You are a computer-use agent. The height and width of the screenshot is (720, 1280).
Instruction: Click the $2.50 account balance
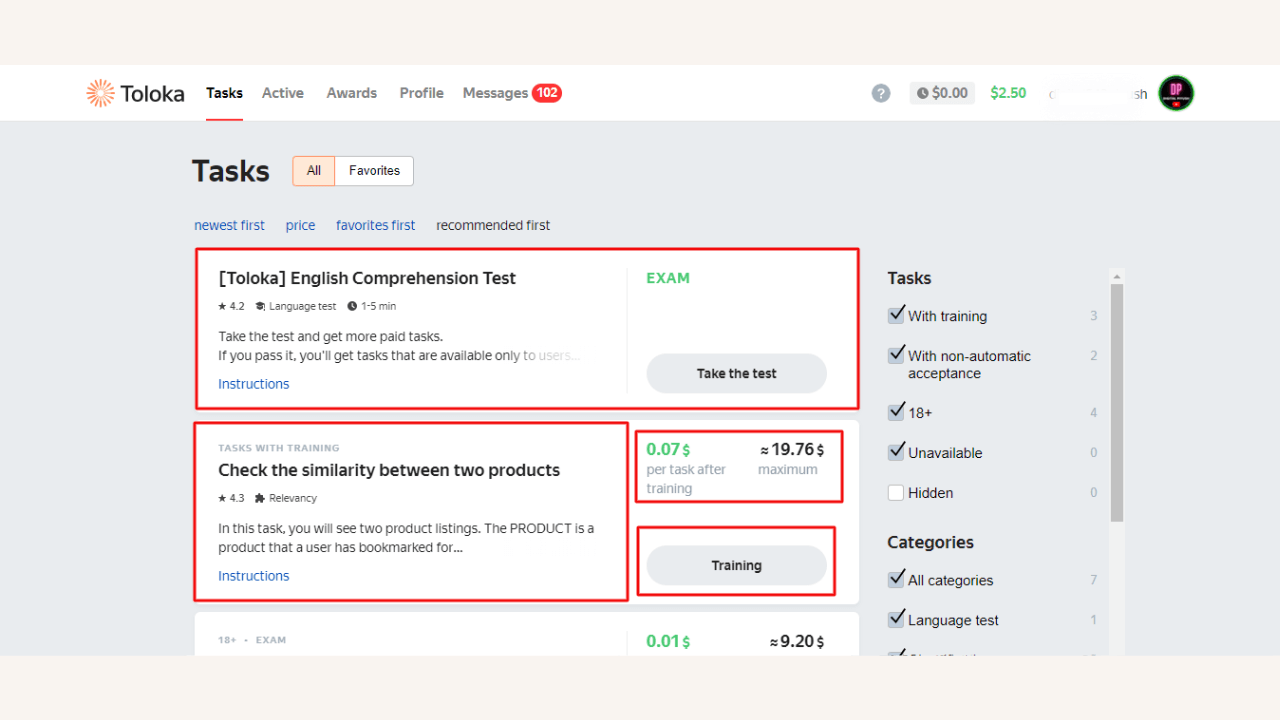pyautogui.click(x=1008, y=93)
